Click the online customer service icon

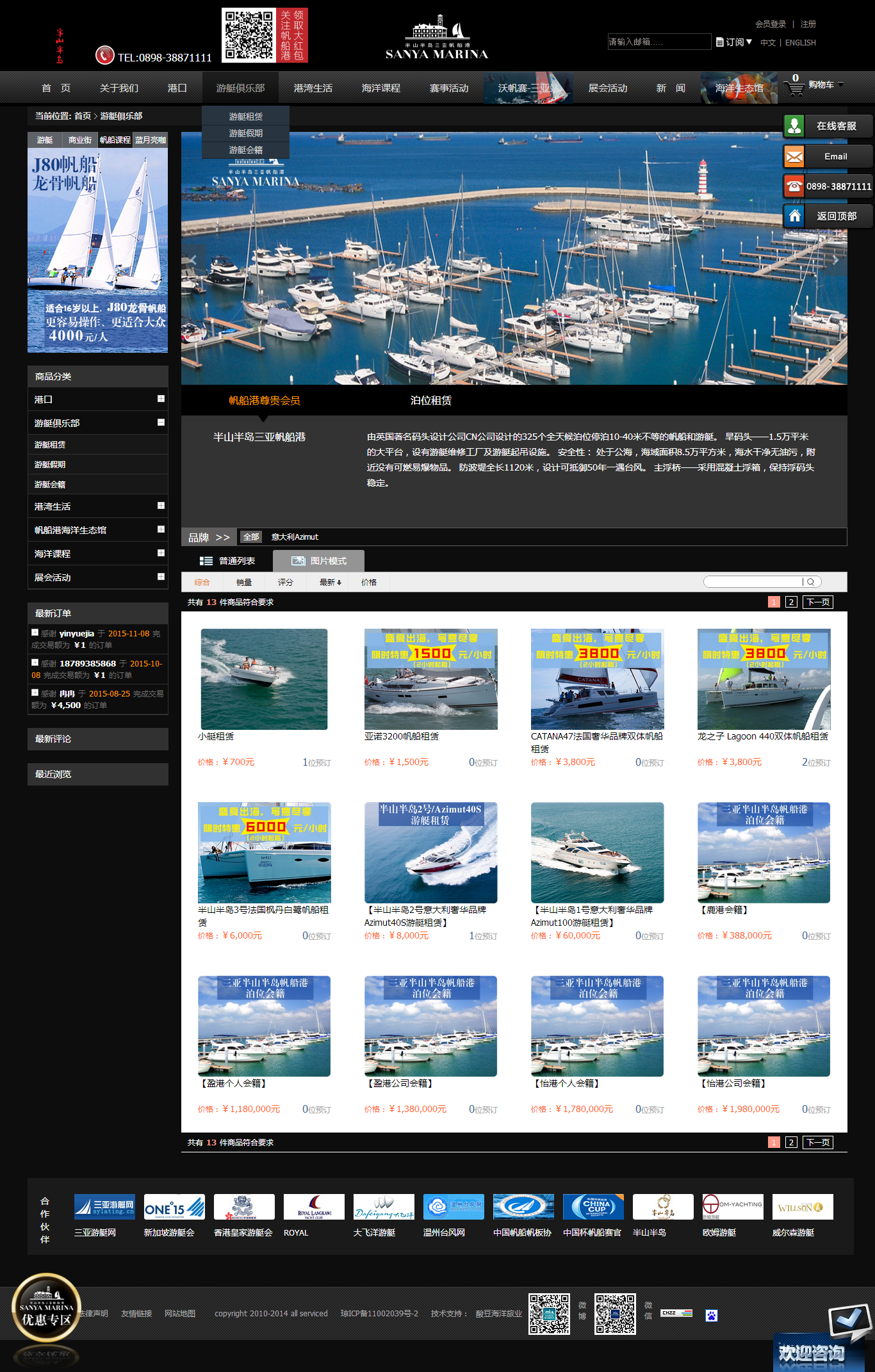tap(794, 126)
